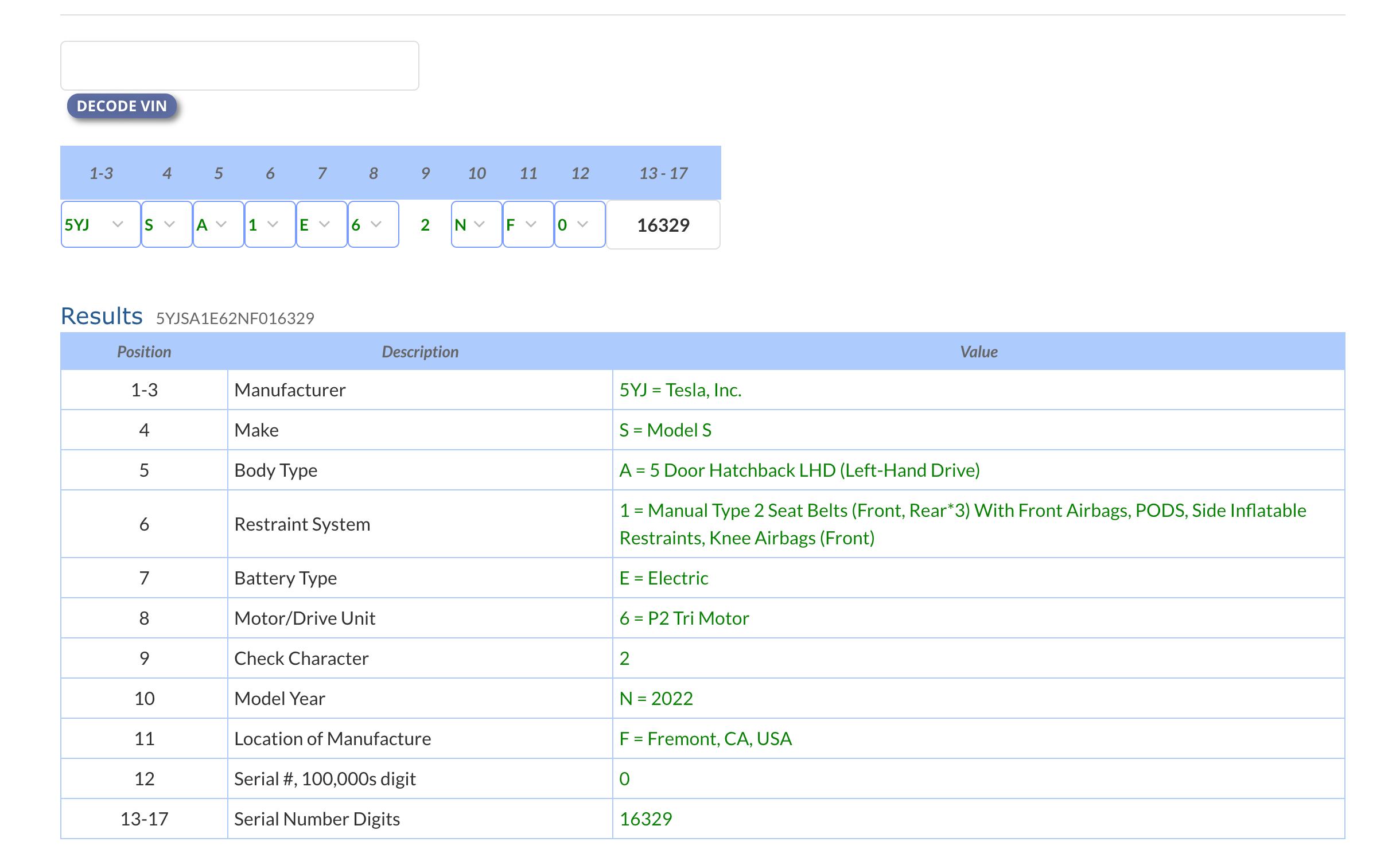Click the 'Manufacturer' description cell
1400x857 pixels.
point(420,390)
